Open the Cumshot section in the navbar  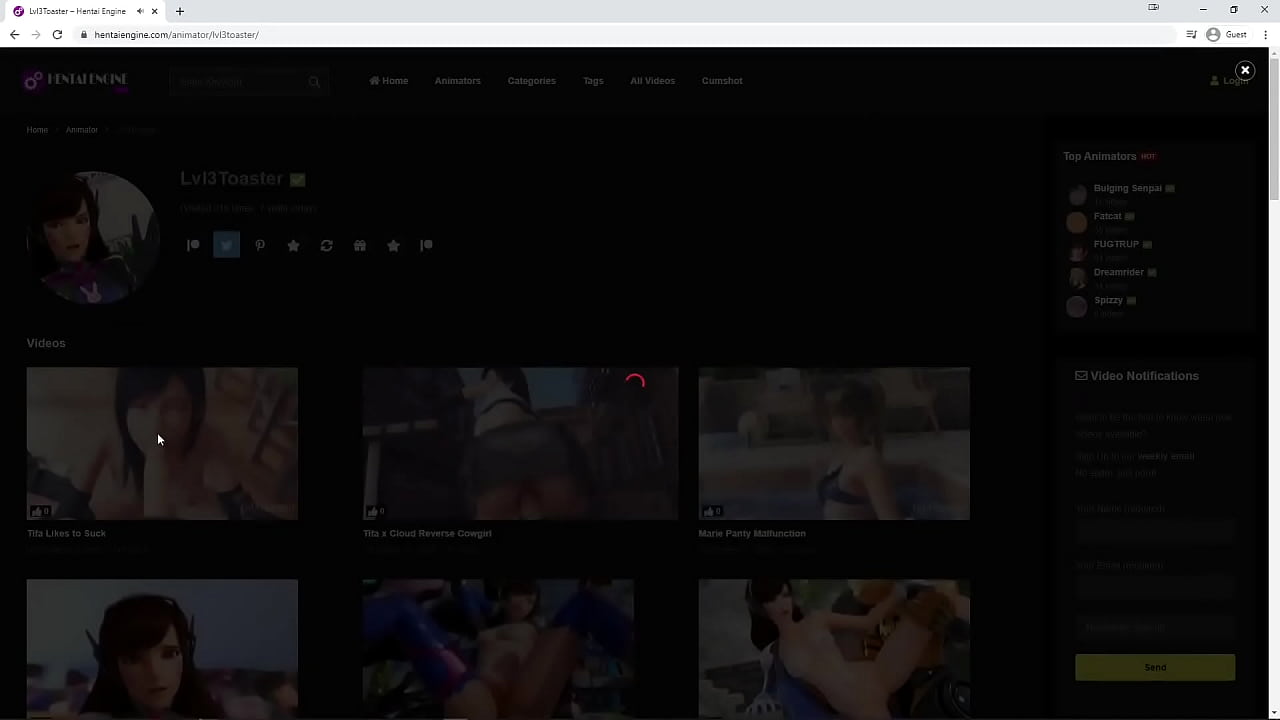(x=722, y=80)
